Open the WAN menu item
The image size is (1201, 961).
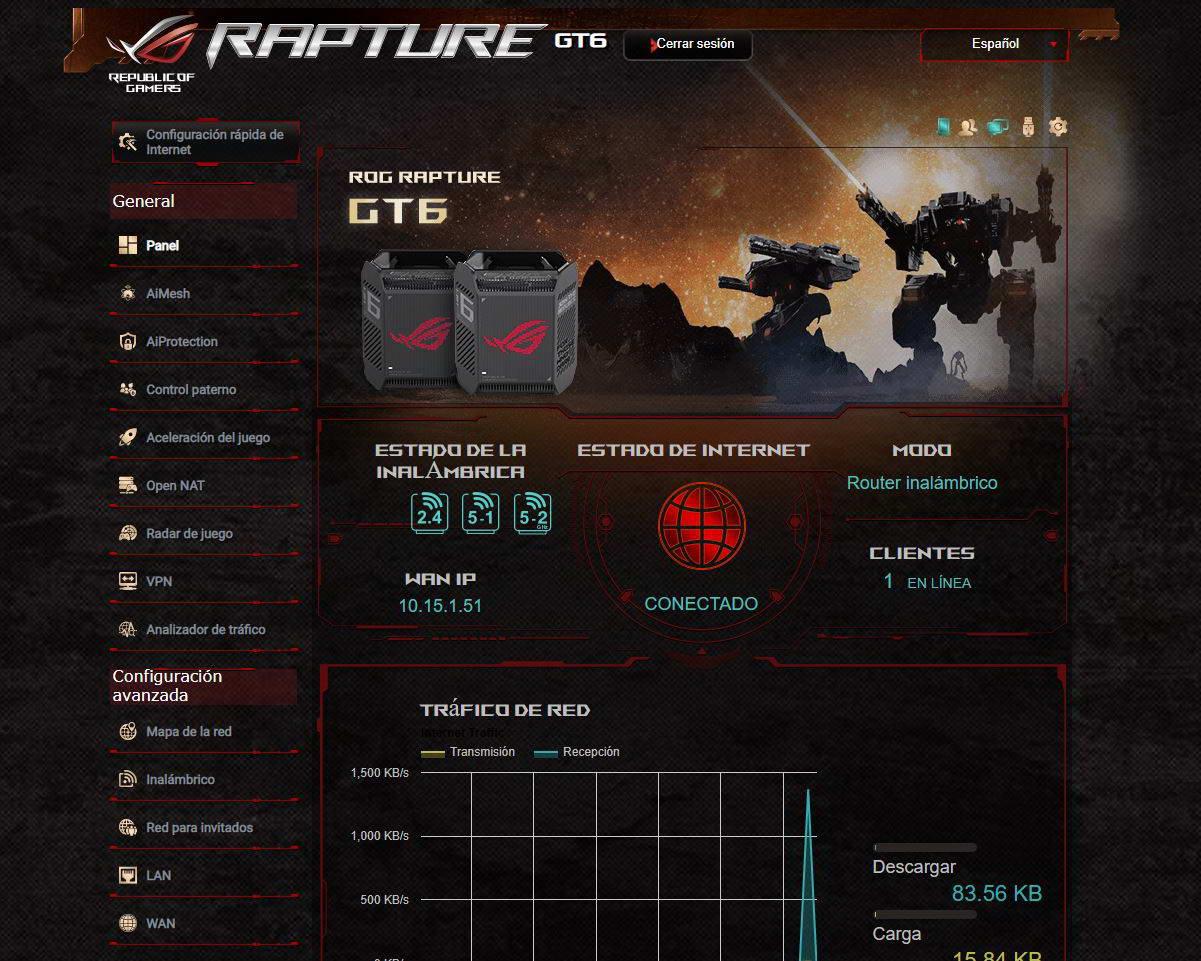(204, 923)
